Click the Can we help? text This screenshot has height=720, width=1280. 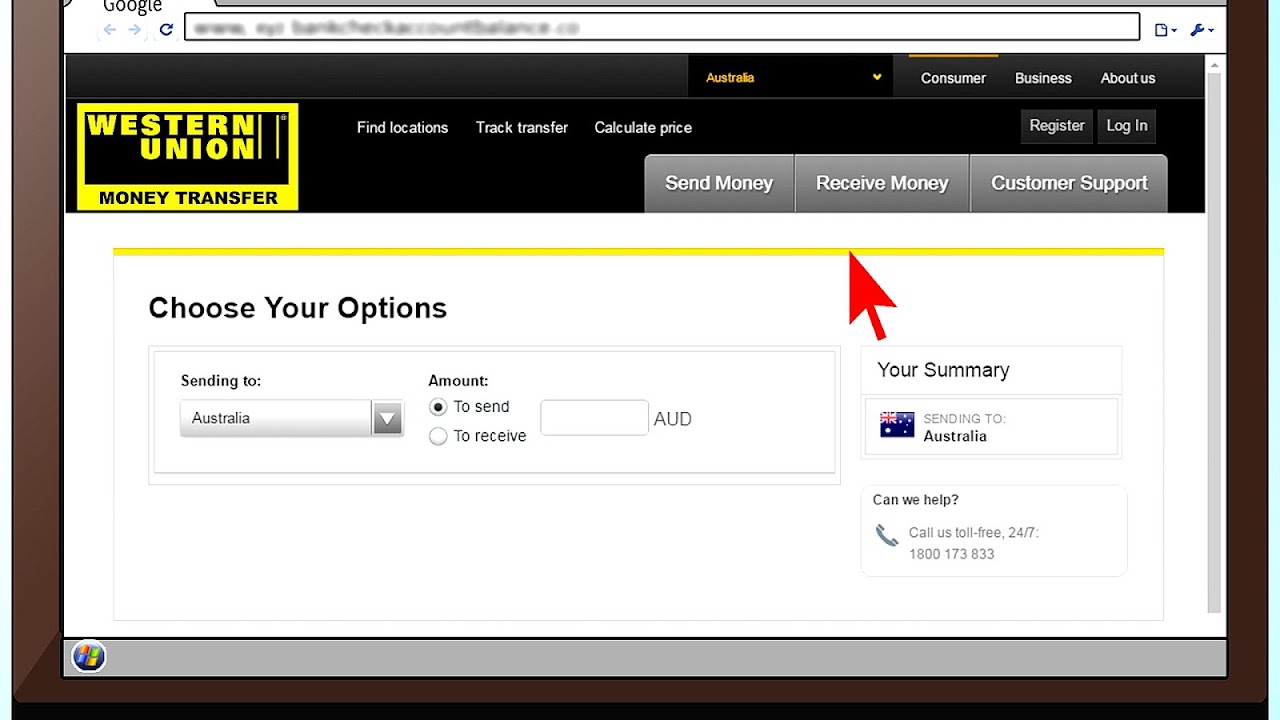tap(915, 500)
